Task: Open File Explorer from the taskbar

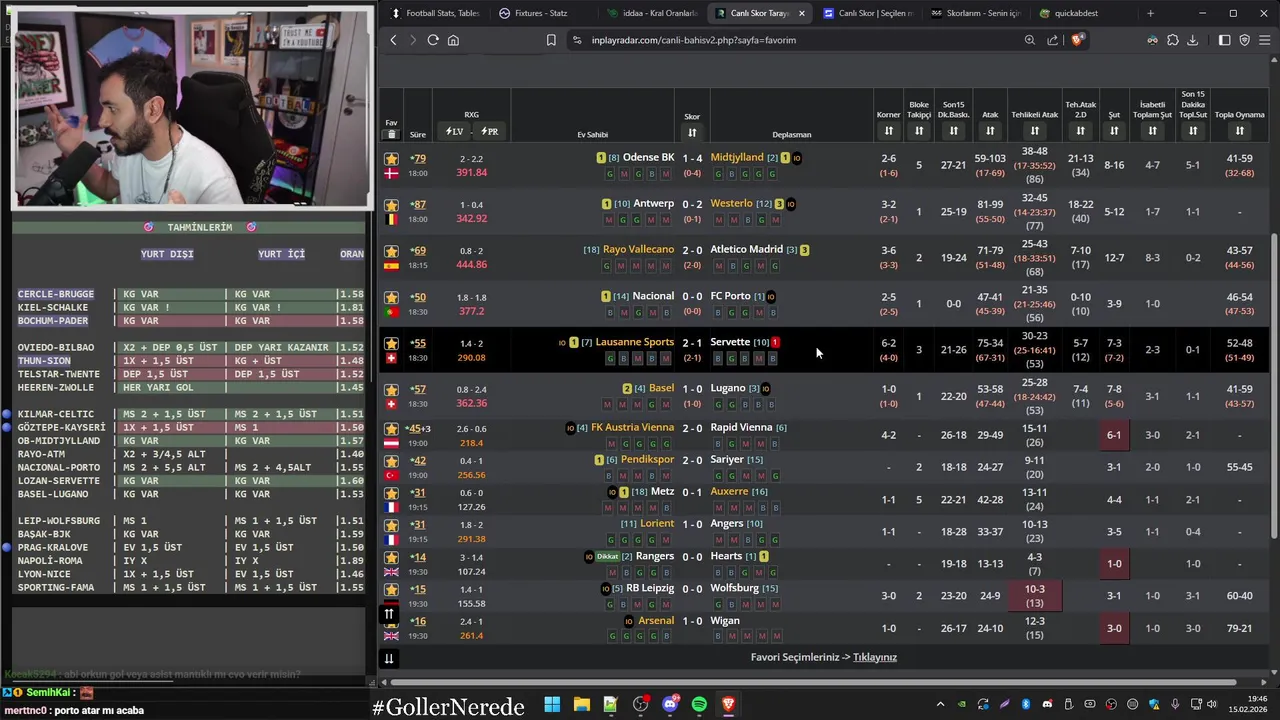Action: click(581, 704)
